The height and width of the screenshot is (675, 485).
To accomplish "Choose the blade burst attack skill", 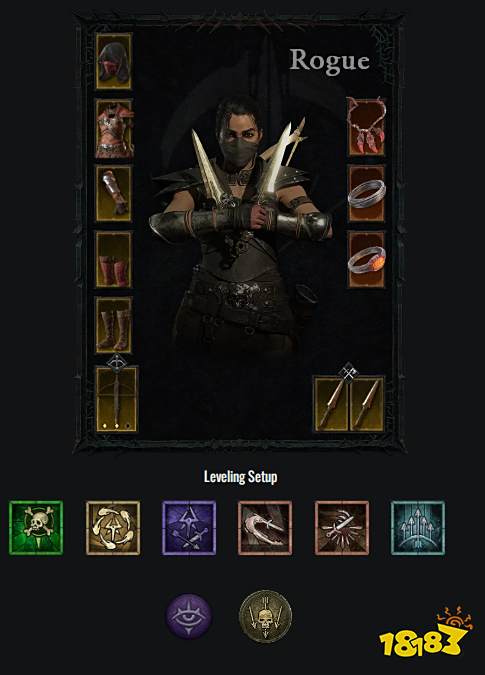I will [x=342, y=528].
